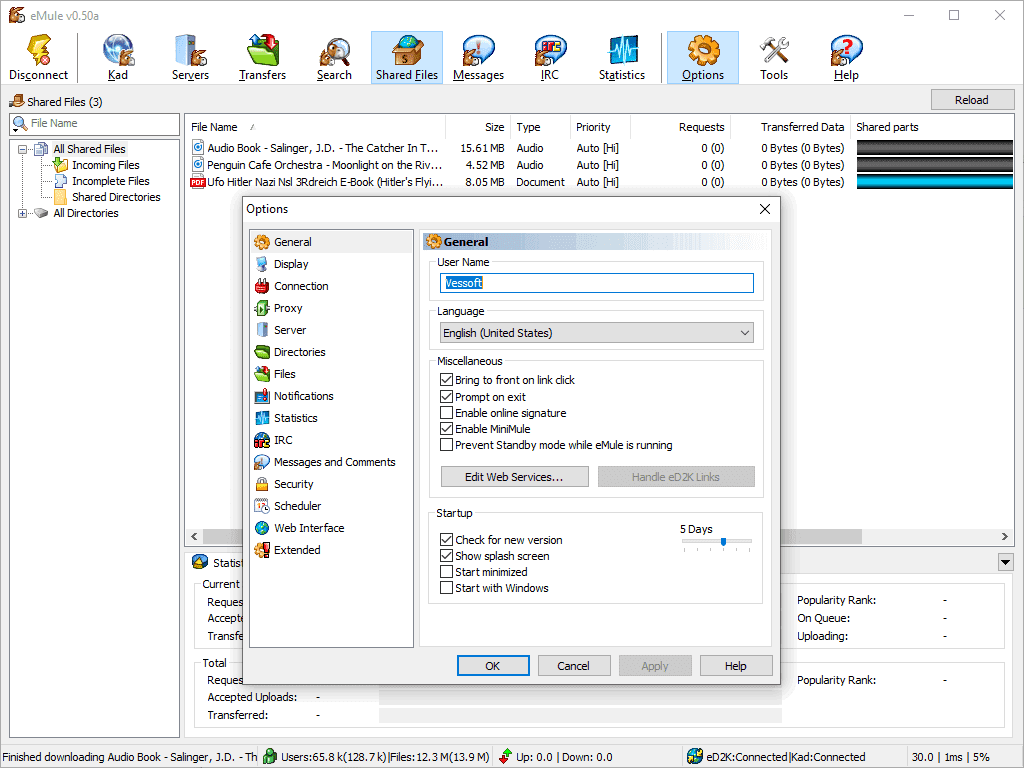Uncheck Prompt on exit

click(x=447, y=396)
